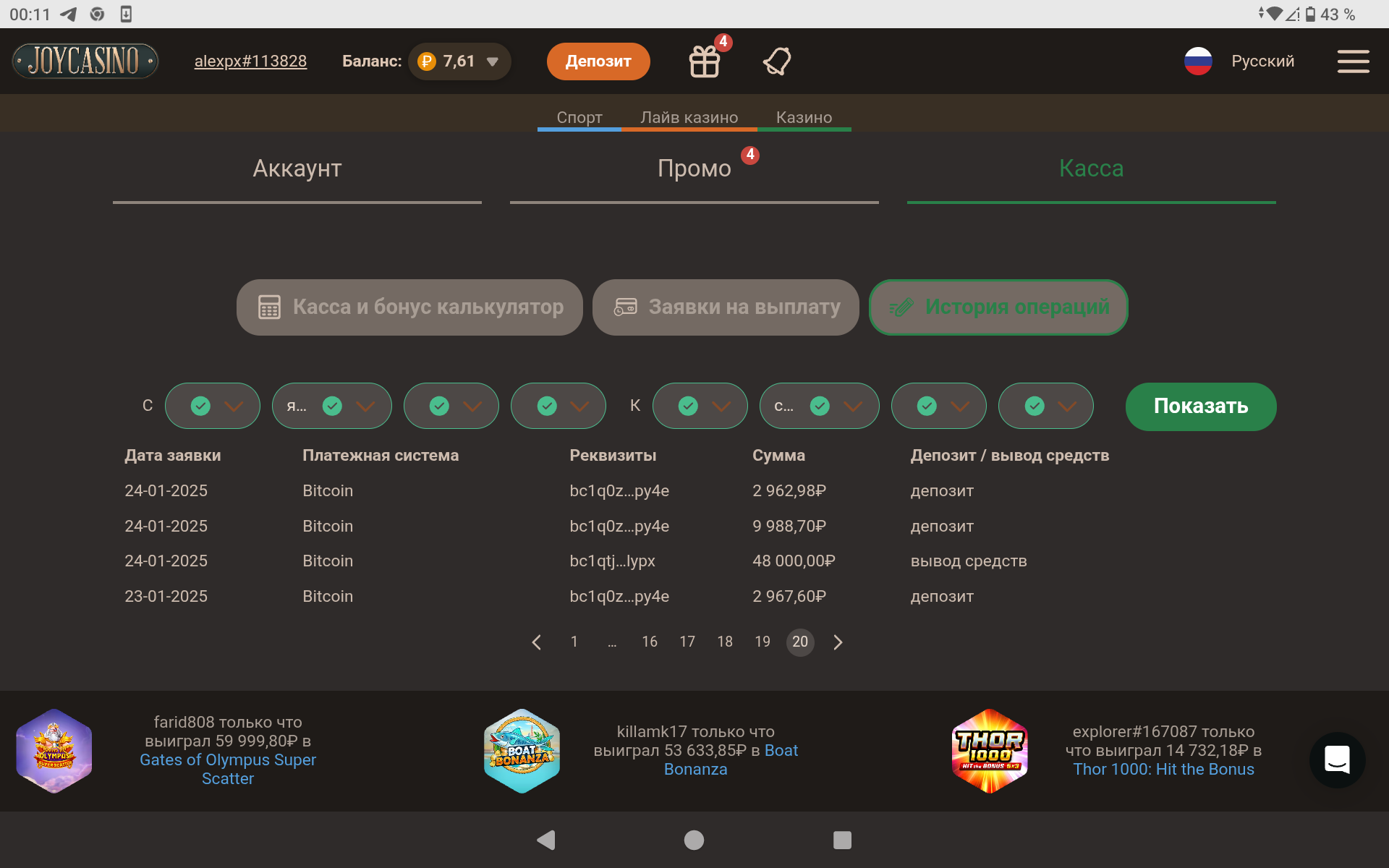The image size is (1389, 868).
Task: Switch to the Аккаунт tab
Action: (297, 169)
